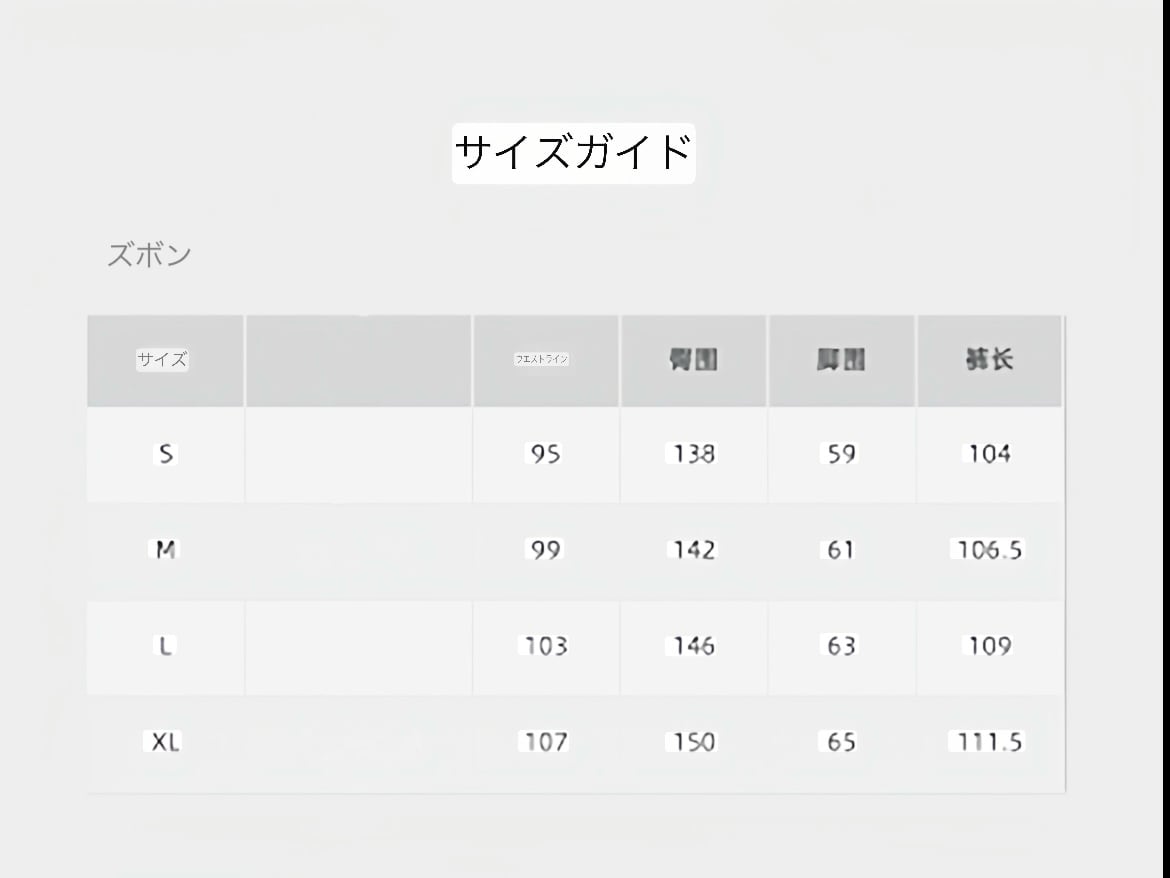Click the 106.5 length value
Image resolution: width=1170 pixels, height=878 pixels.
(x=988, y=549)
